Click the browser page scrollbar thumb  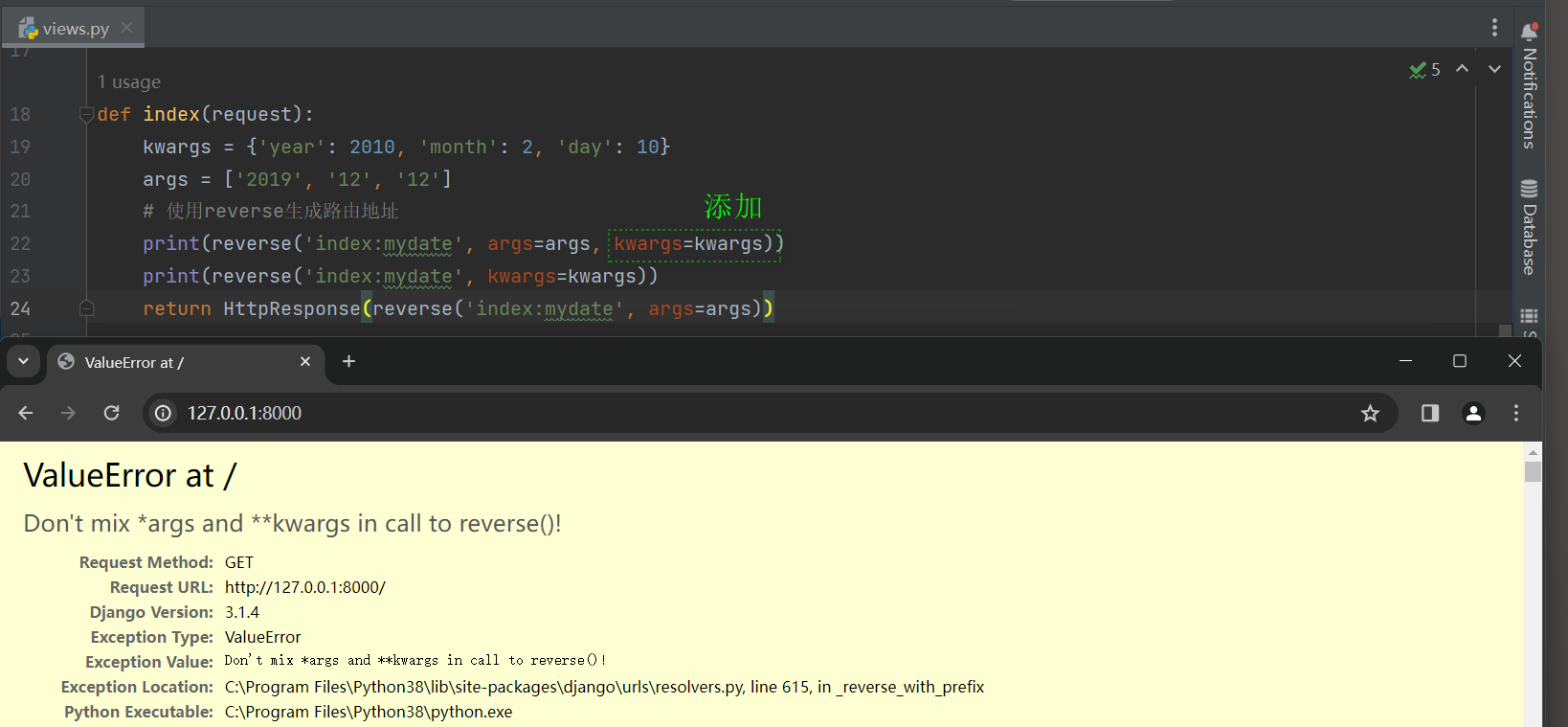pos(1533,471)
